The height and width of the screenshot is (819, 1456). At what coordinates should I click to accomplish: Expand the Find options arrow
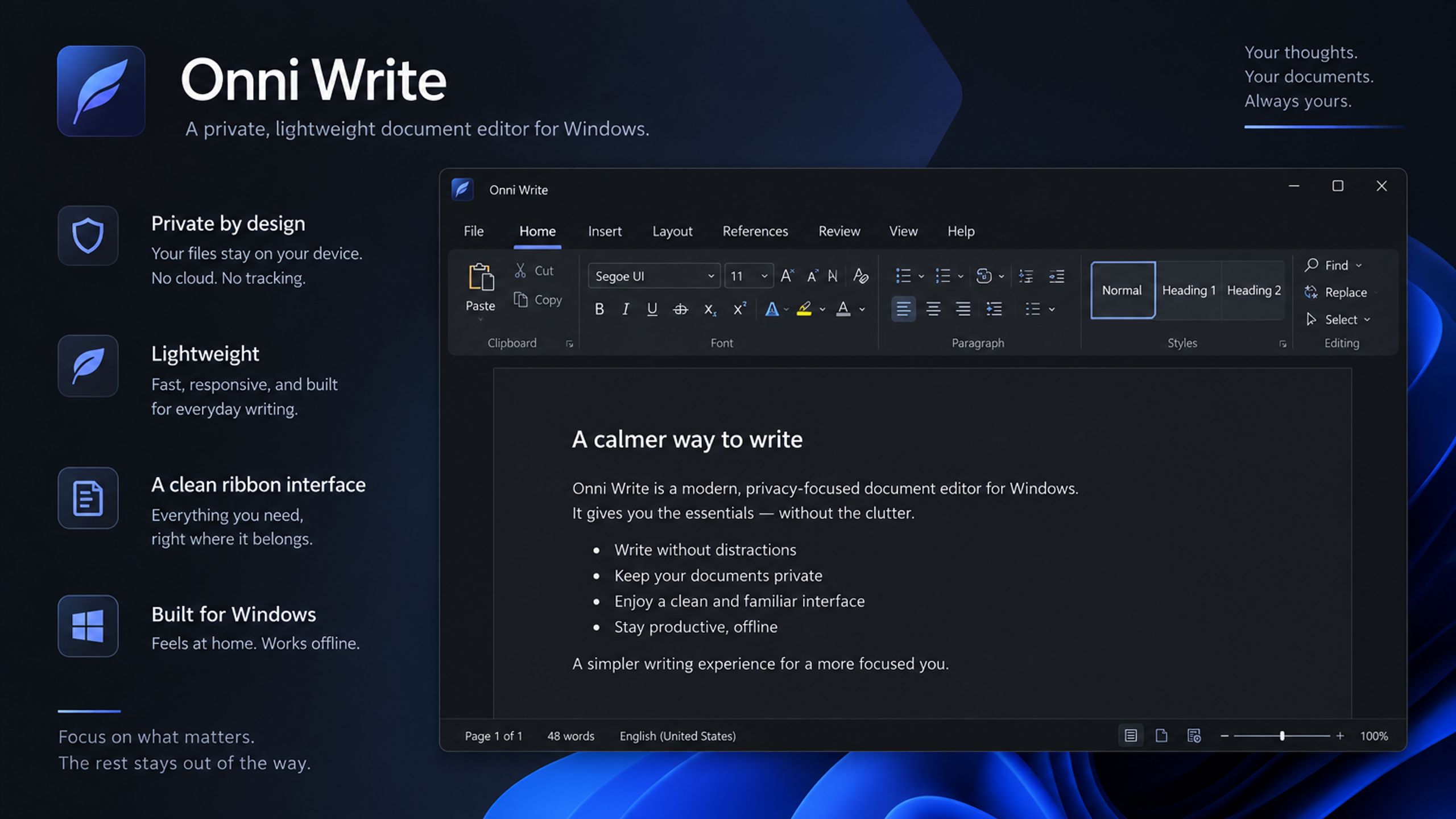coord(1359,266)
